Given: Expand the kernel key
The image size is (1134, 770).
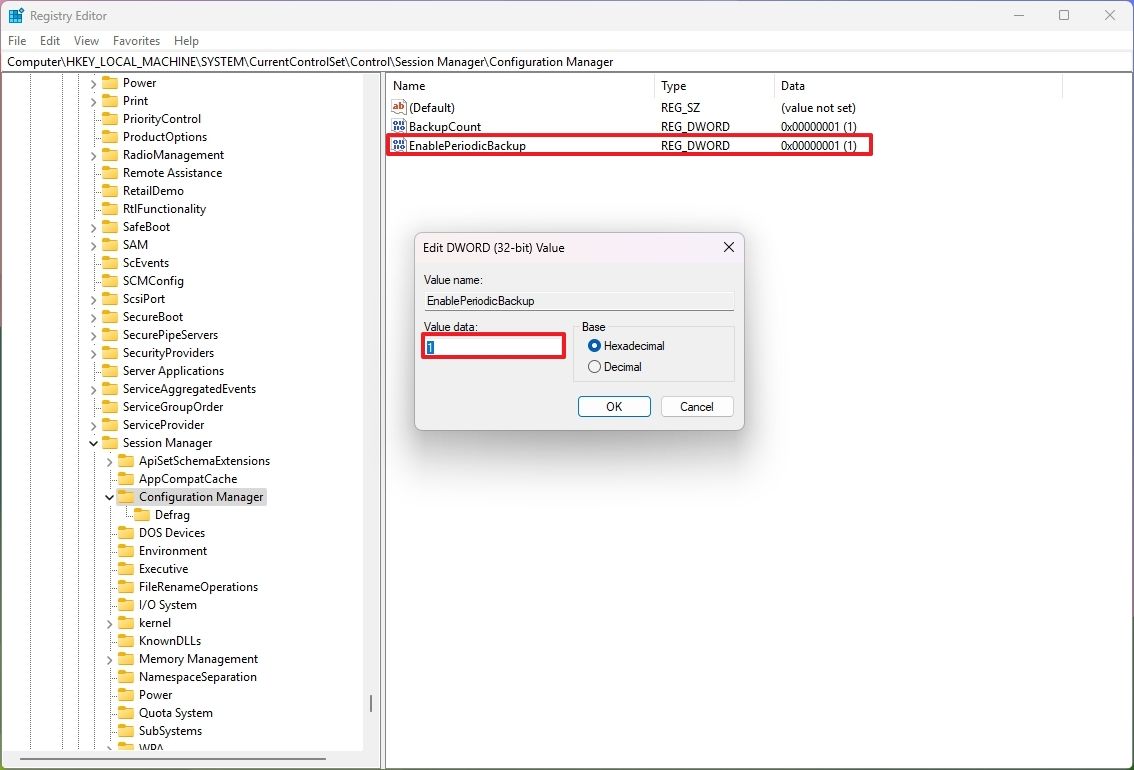Looking at the screenshot, I should click(x=110, y=622).
